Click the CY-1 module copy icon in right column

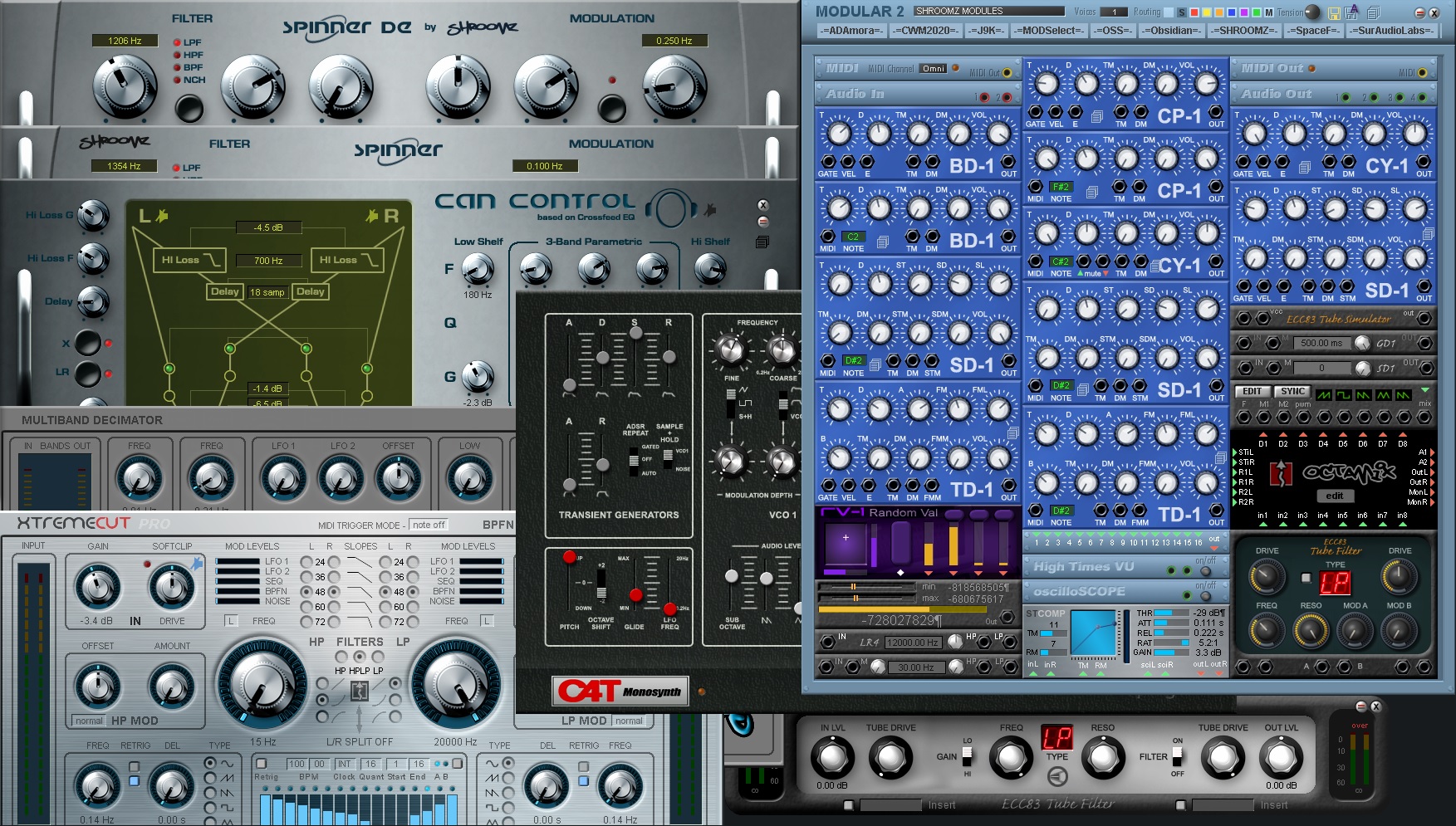tap(1304, 167)
